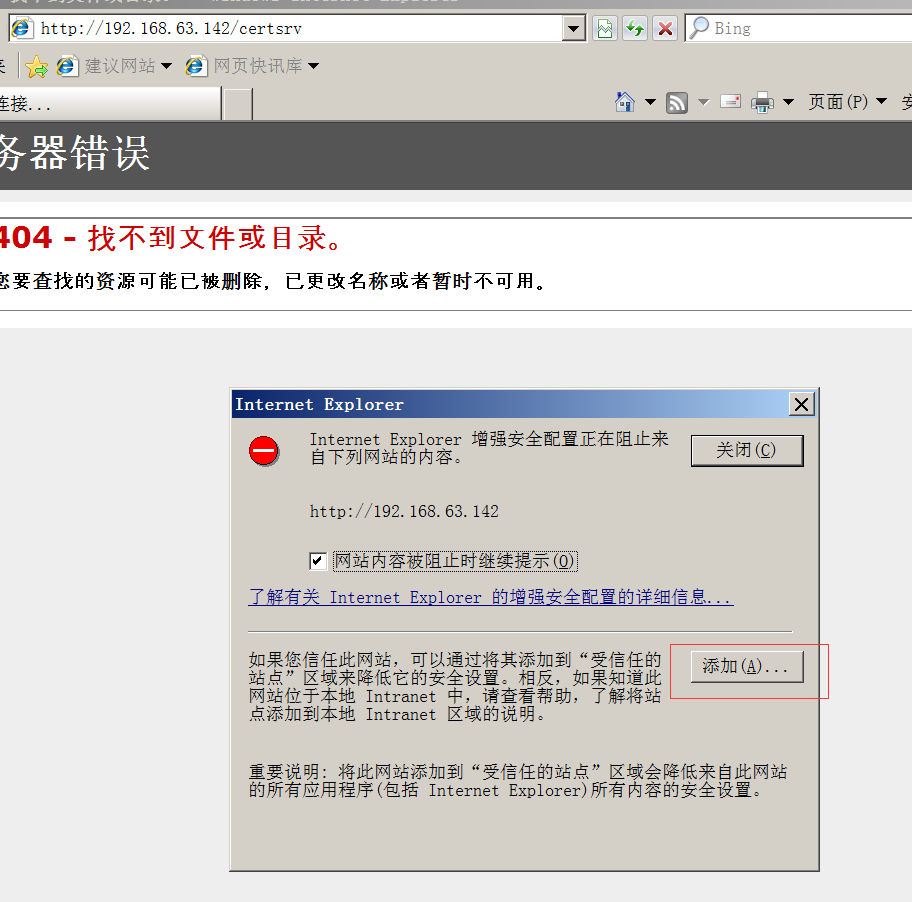Click the blocked URL text http://192.168.63.142
Viewport: 912px width, 902px height.
tap(404, 512)
